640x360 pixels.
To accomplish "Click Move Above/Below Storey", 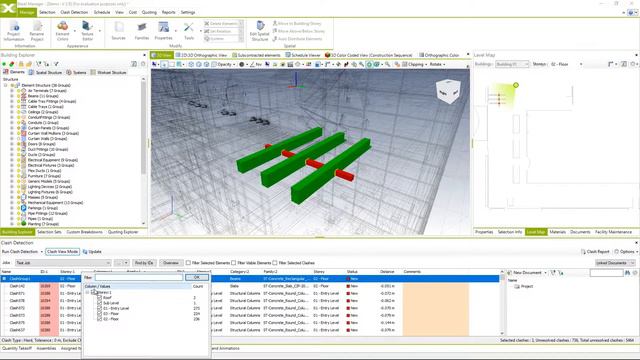I will pyautogui.click(x=299, y=31).
